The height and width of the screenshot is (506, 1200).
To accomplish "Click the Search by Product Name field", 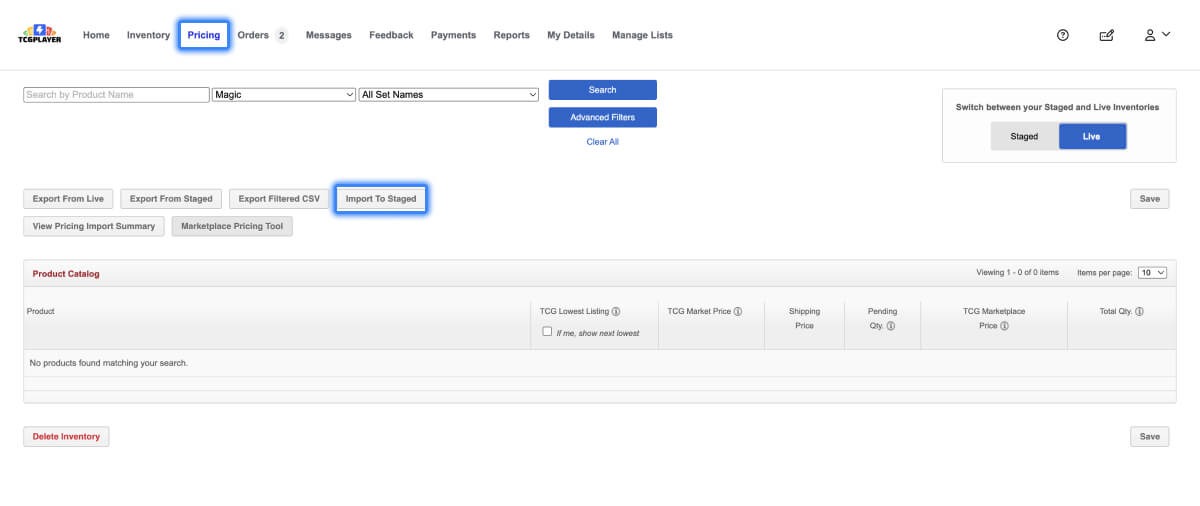I will [x=116, y=95].
